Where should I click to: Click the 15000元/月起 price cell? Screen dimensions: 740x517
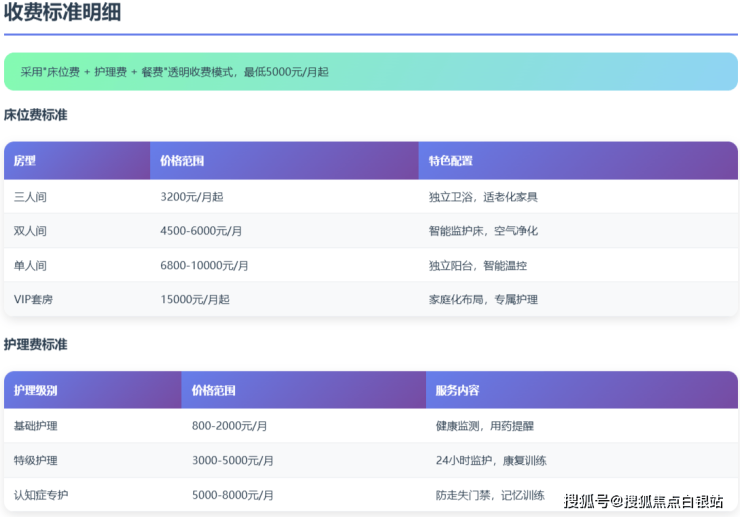coord(195,300)
